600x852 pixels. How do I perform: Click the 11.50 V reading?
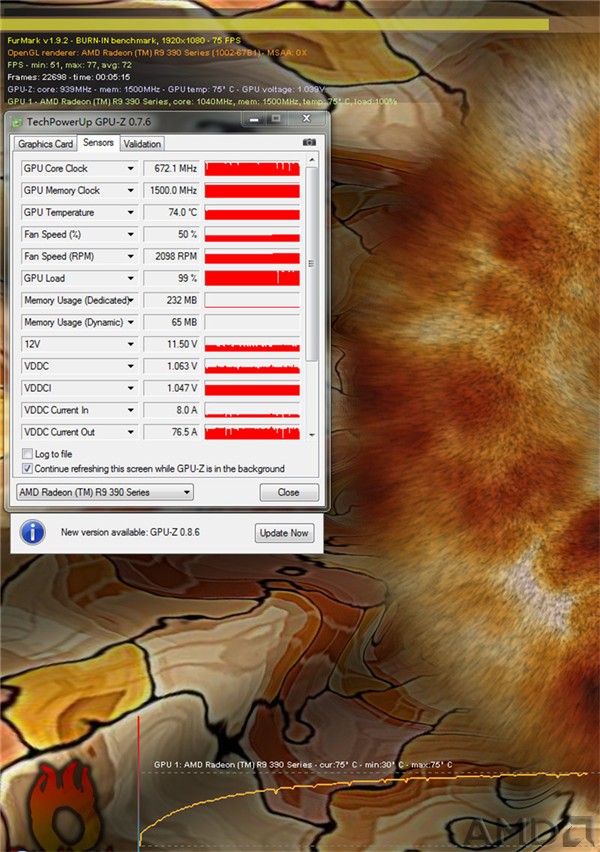point(171,344)
